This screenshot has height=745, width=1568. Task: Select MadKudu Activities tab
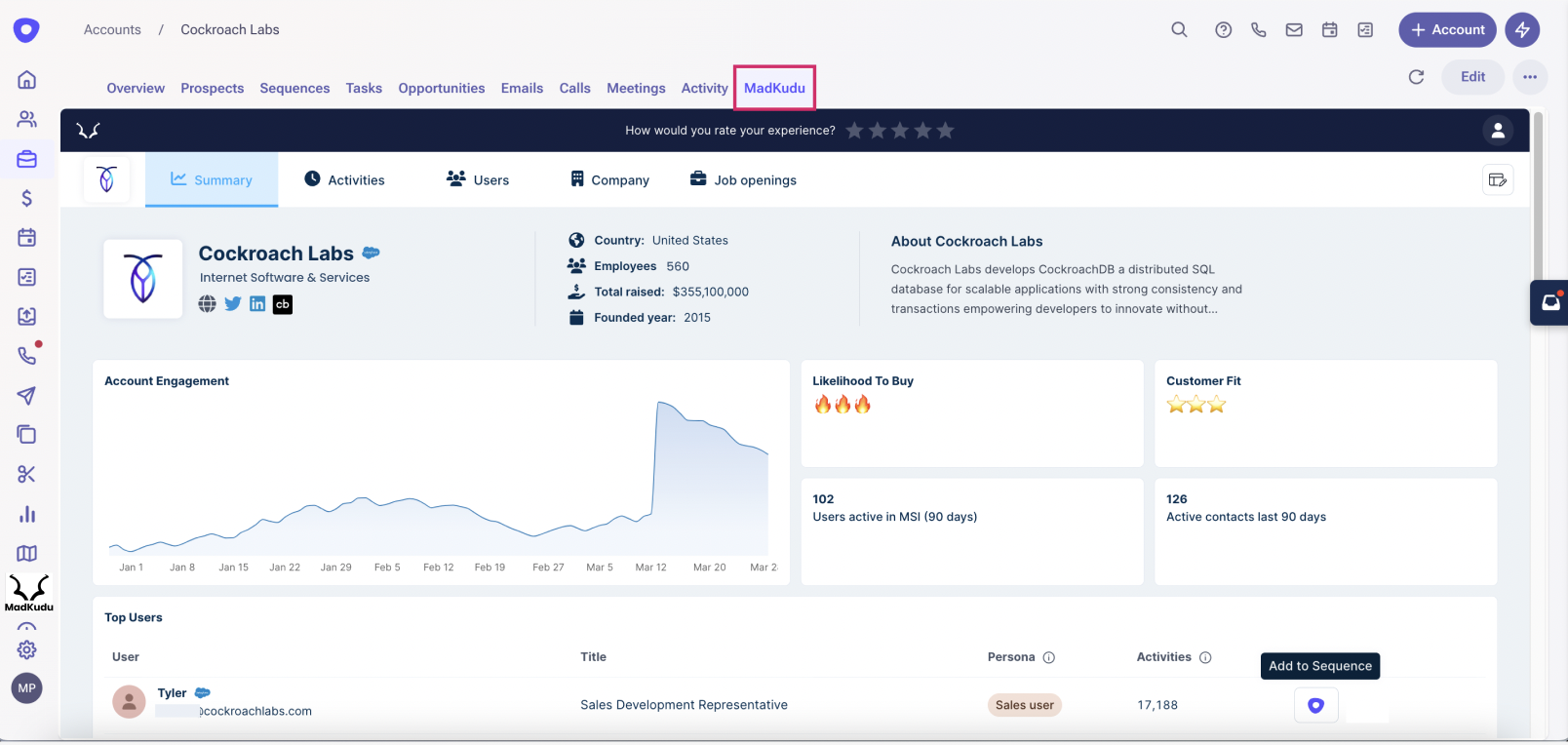tap(344, 179)
